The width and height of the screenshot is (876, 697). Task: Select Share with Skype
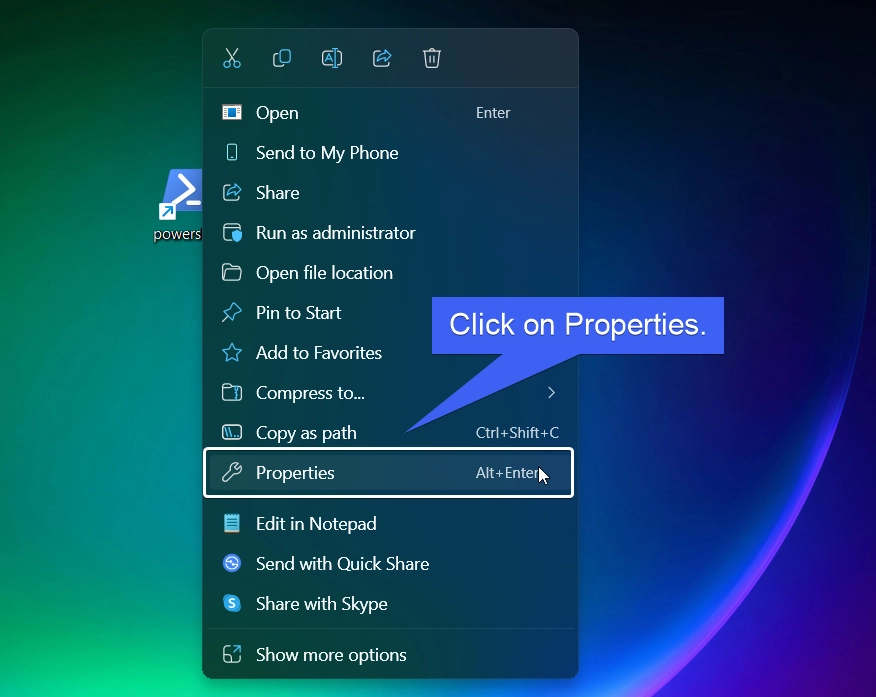390,604
